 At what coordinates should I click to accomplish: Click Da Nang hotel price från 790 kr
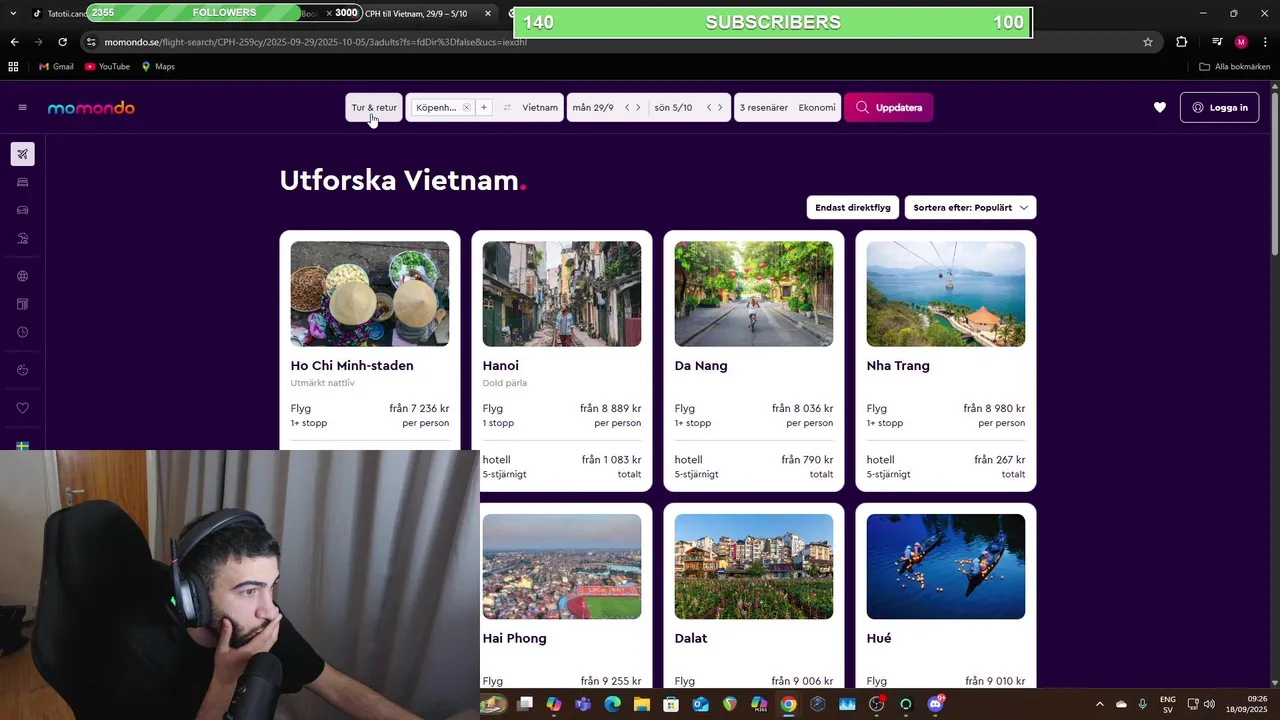(x=807, y=460)
